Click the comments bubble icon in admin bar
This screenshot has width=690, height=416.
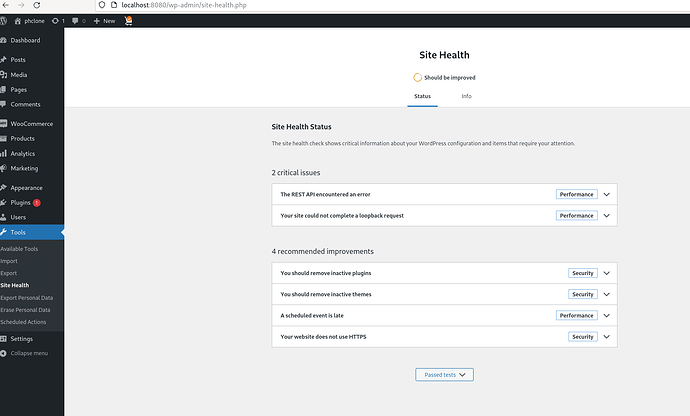(75, 20)
